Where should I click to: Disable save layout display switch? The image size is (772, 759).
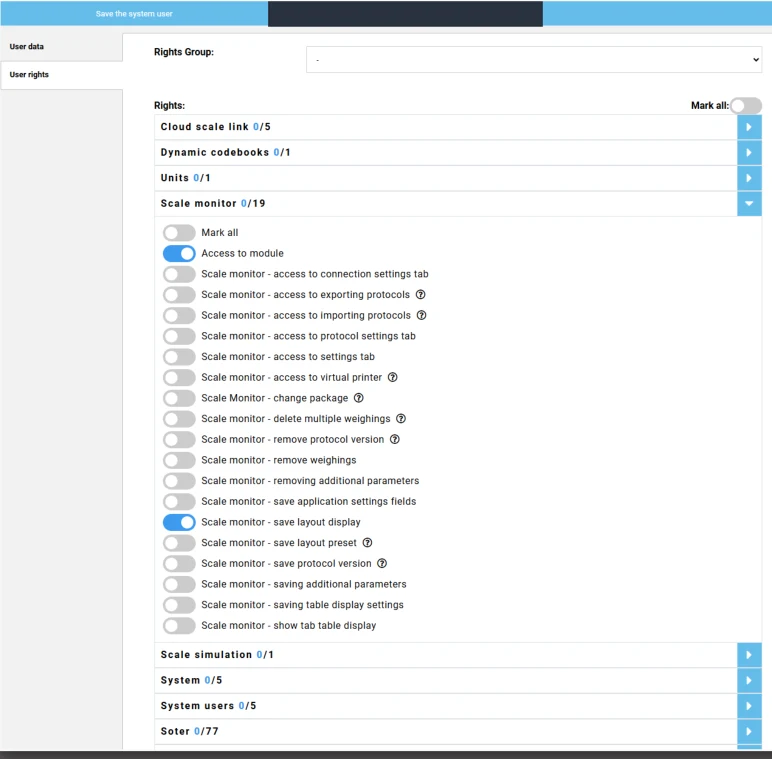[x=179, y=522]
